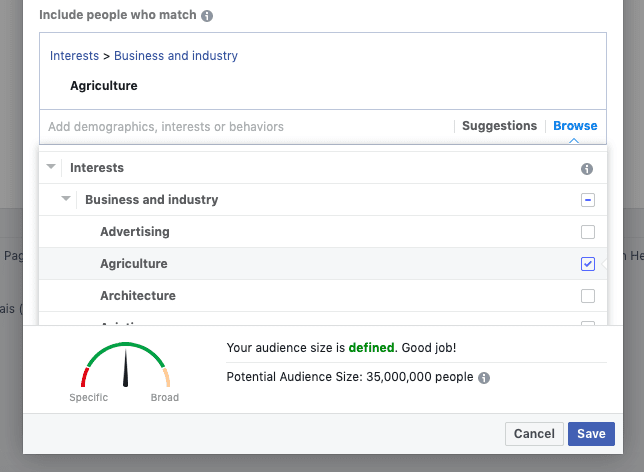Click the 'Specific' gauge label

pos(89,397)
